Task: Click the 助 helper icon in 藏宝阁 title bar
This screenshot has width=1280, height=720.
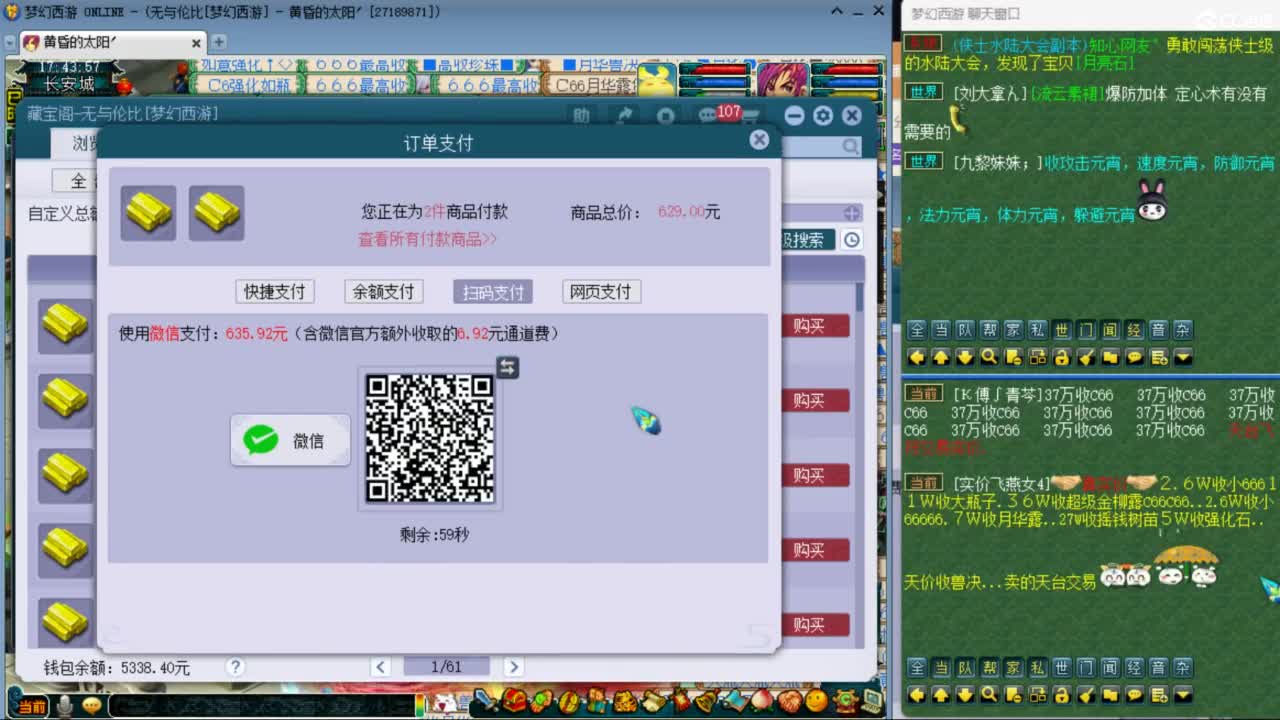Action: tap(581, 115)
